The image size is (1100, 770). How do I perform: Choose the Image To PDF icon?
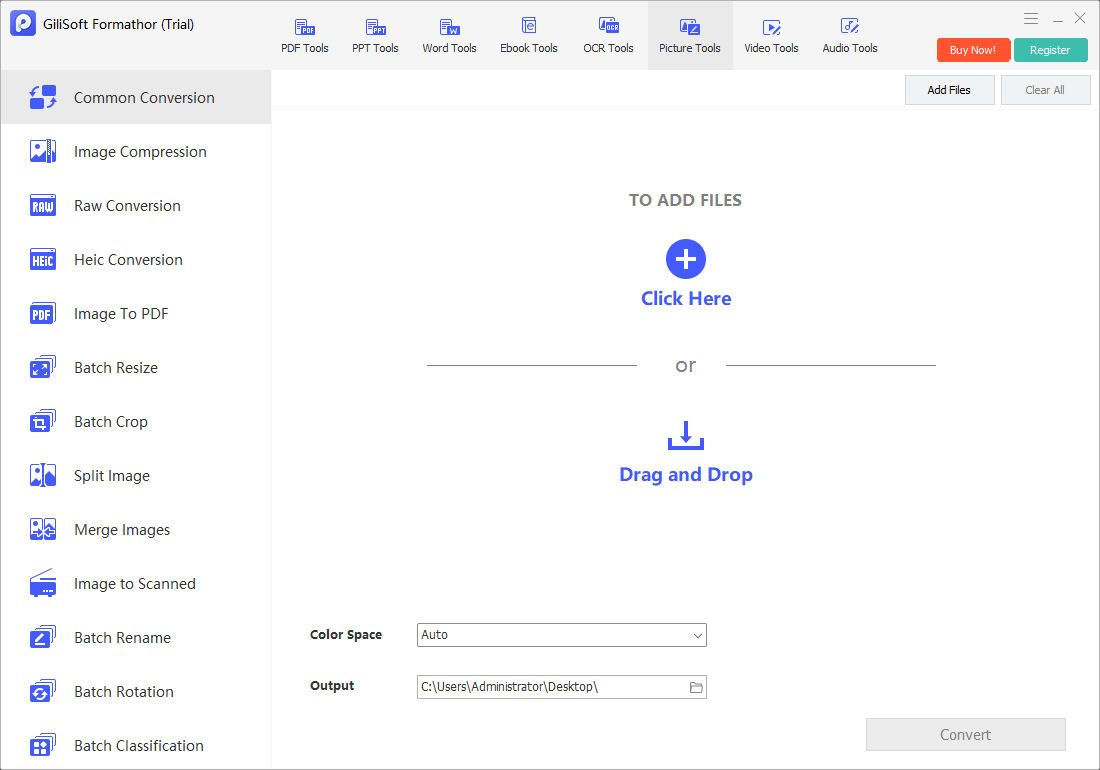[43, 313]
